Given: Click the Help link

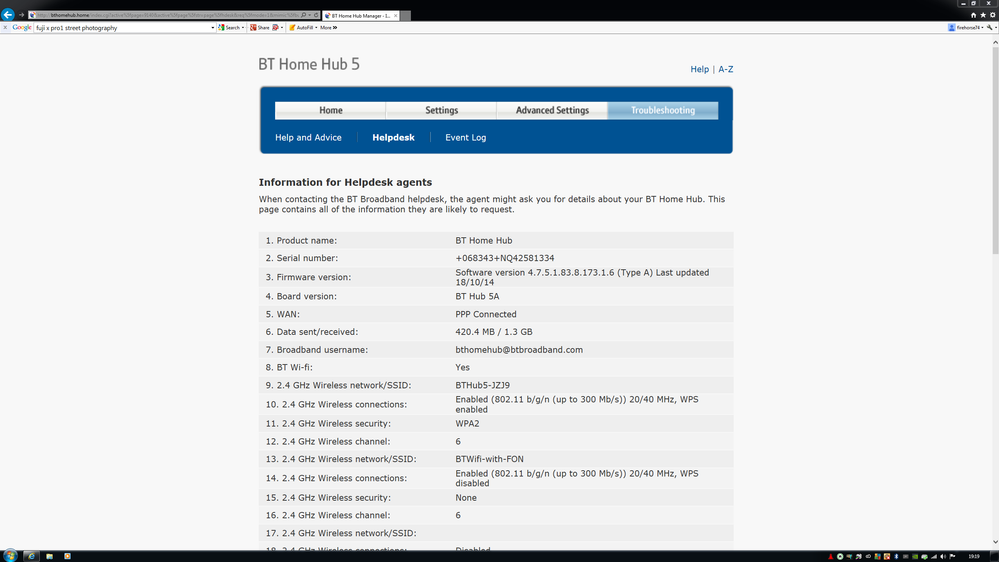Looking at the screenshot, I should [700, 69].
